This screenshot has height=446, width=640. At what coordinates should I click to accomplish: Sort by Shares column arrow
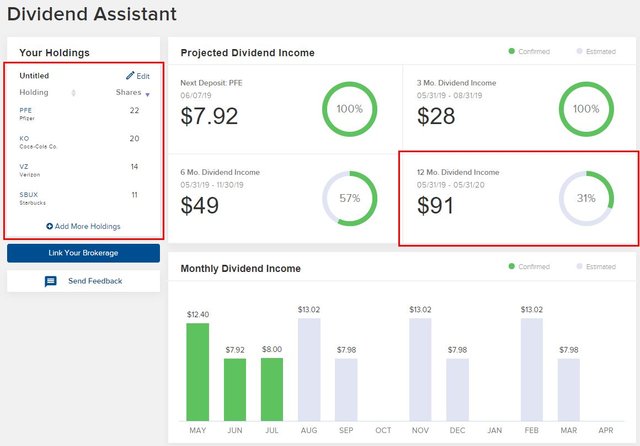(x=147, y=95)
